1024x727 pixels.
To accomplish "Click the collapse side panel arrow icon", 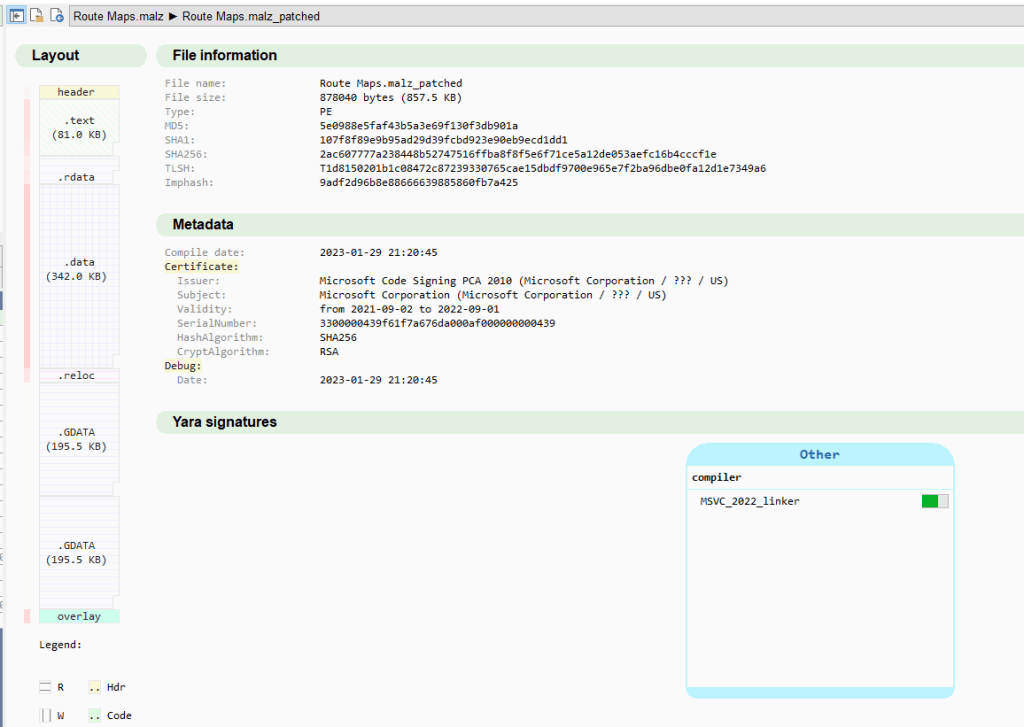I will click(x=17, y=16).
